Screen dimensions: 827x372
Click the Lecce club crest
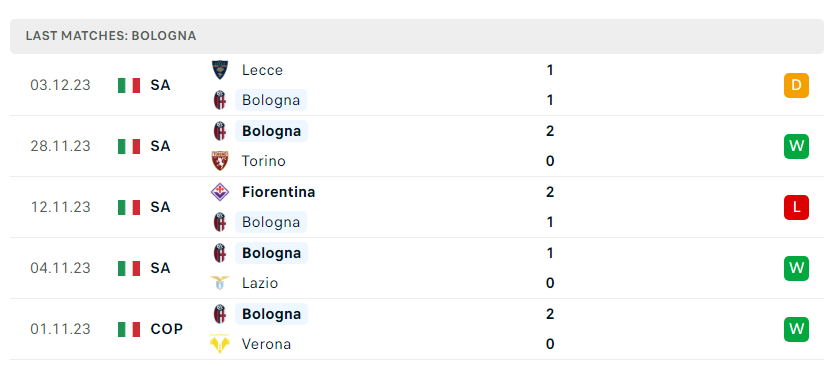point(219,70)
